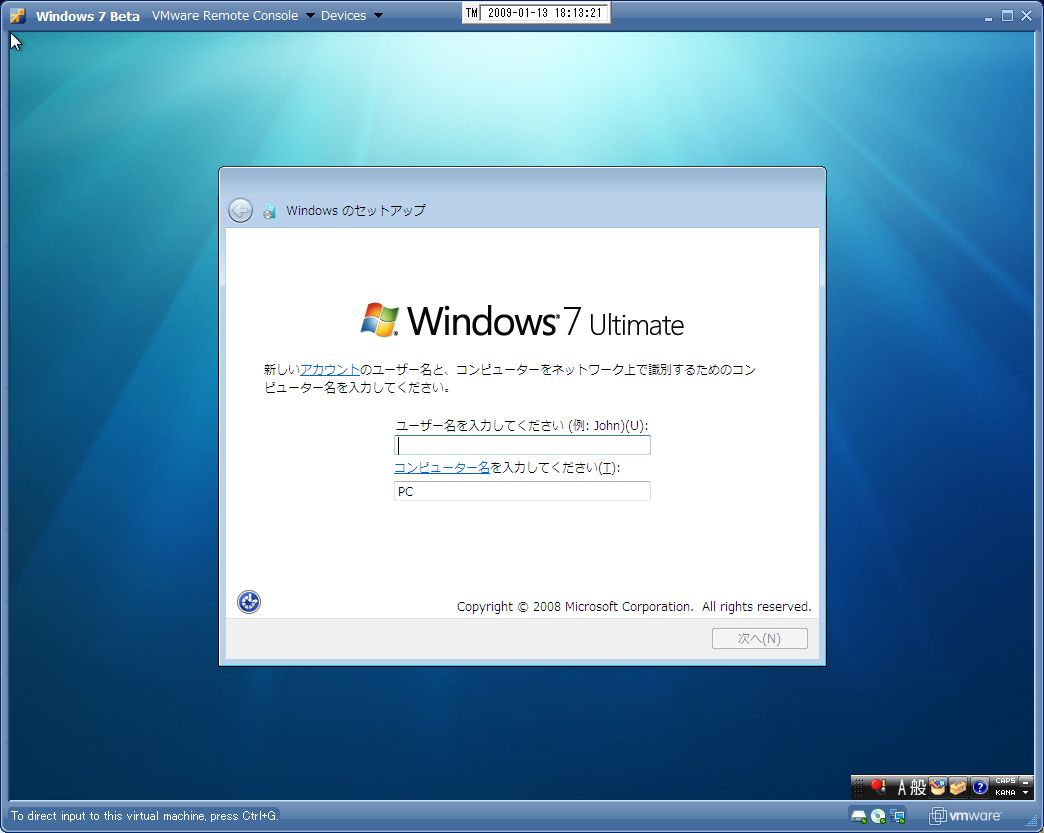Click the computer name field containing PC

522,491
